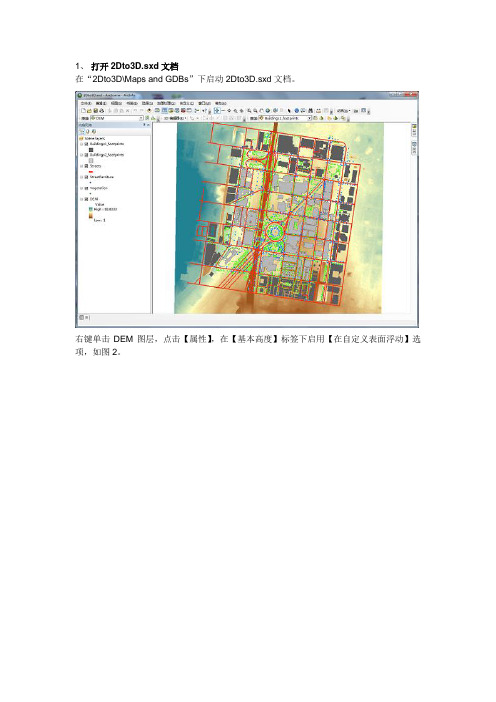This screenshot has height=702, width=496.
Task: Click the Vegetation layer name
Action: (98, 188)
